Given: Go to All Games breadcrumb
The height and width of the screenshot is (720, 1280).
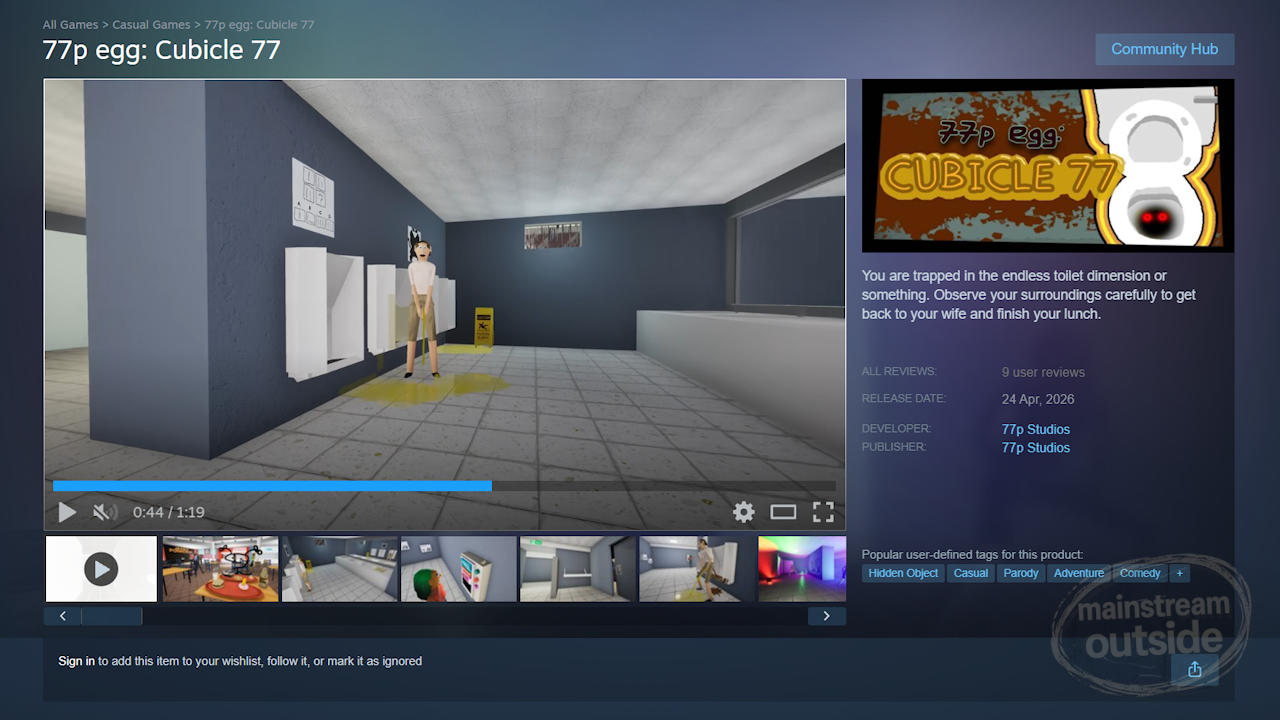Looking at the screenshot, I should (x=70, y=24).
